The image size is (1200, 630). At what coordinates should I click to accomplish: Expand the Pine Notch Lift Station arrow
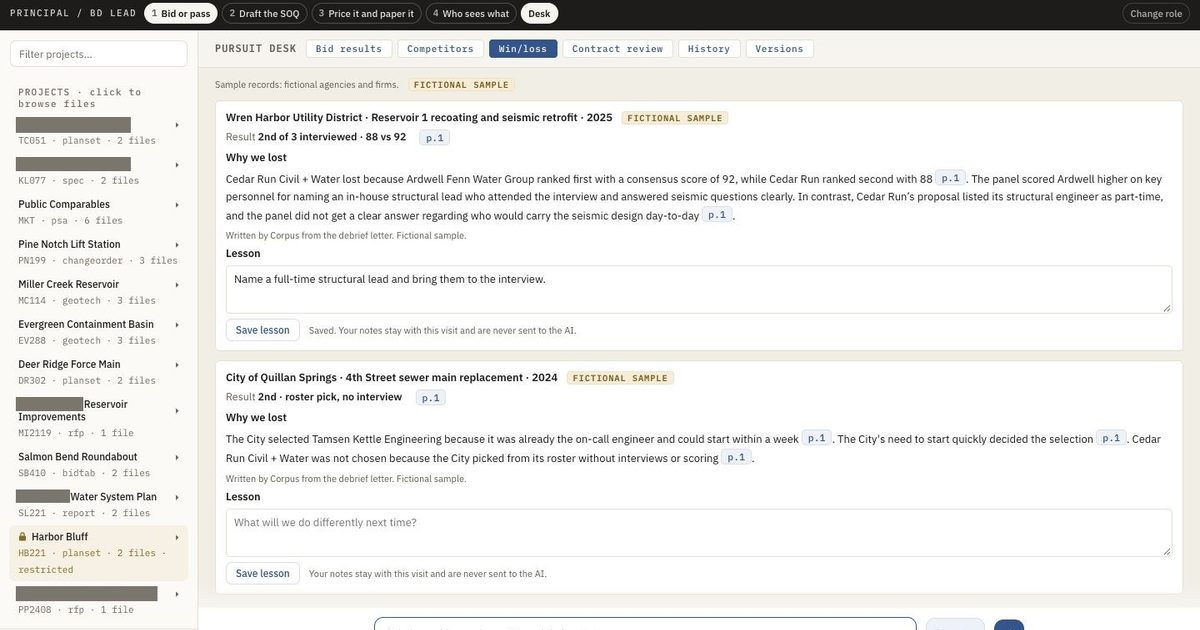[177, 245]
